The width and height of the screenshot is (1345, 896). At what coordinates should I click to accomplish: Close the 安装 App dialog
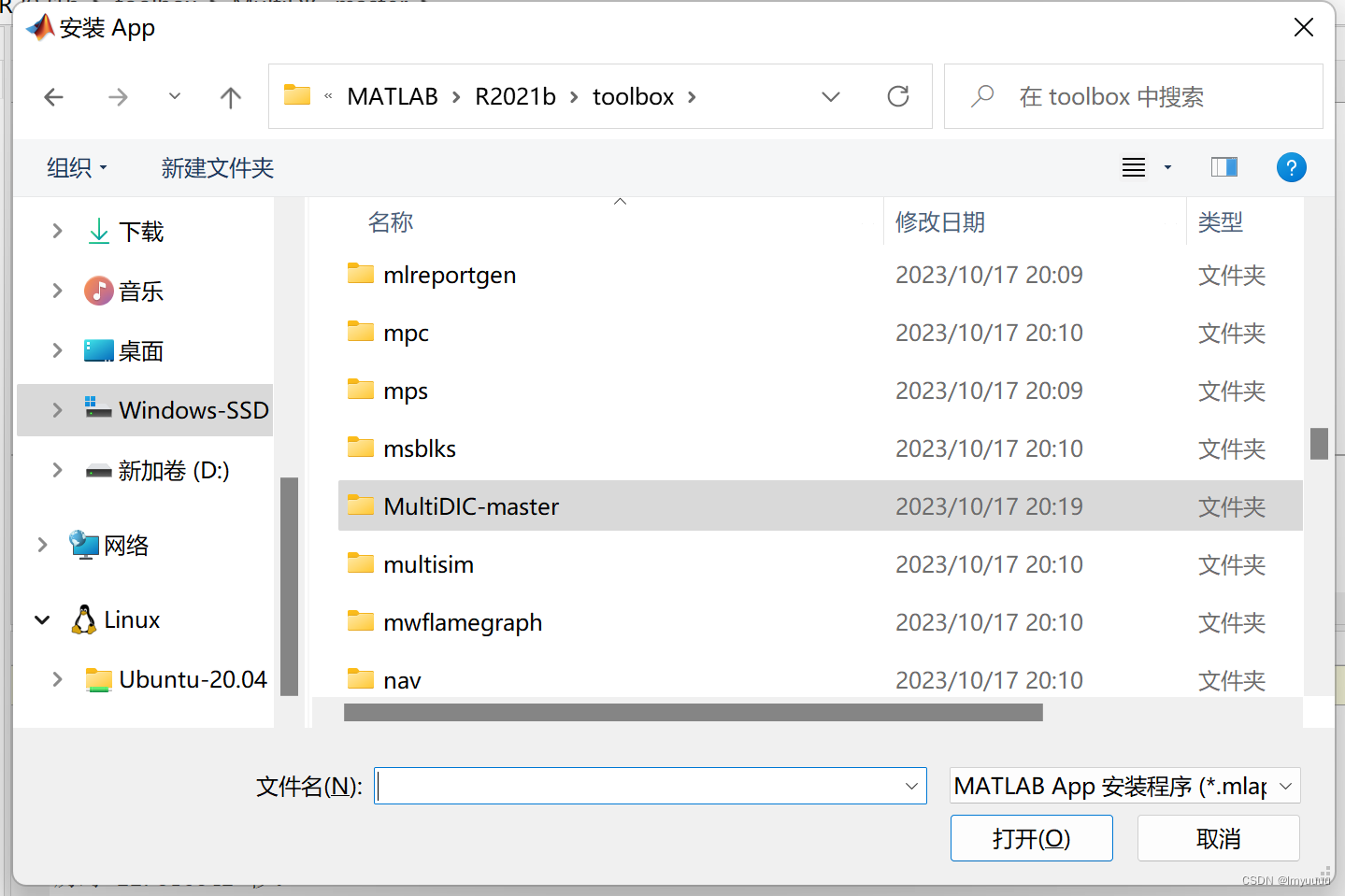point(1304,27)
